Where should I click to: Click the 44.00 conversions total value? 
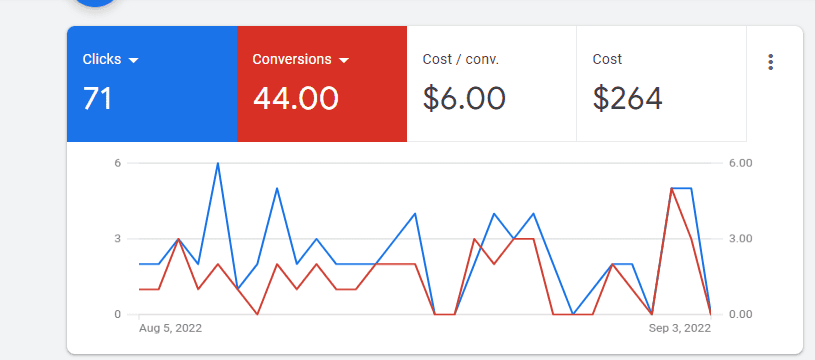[x=296, y=98]
